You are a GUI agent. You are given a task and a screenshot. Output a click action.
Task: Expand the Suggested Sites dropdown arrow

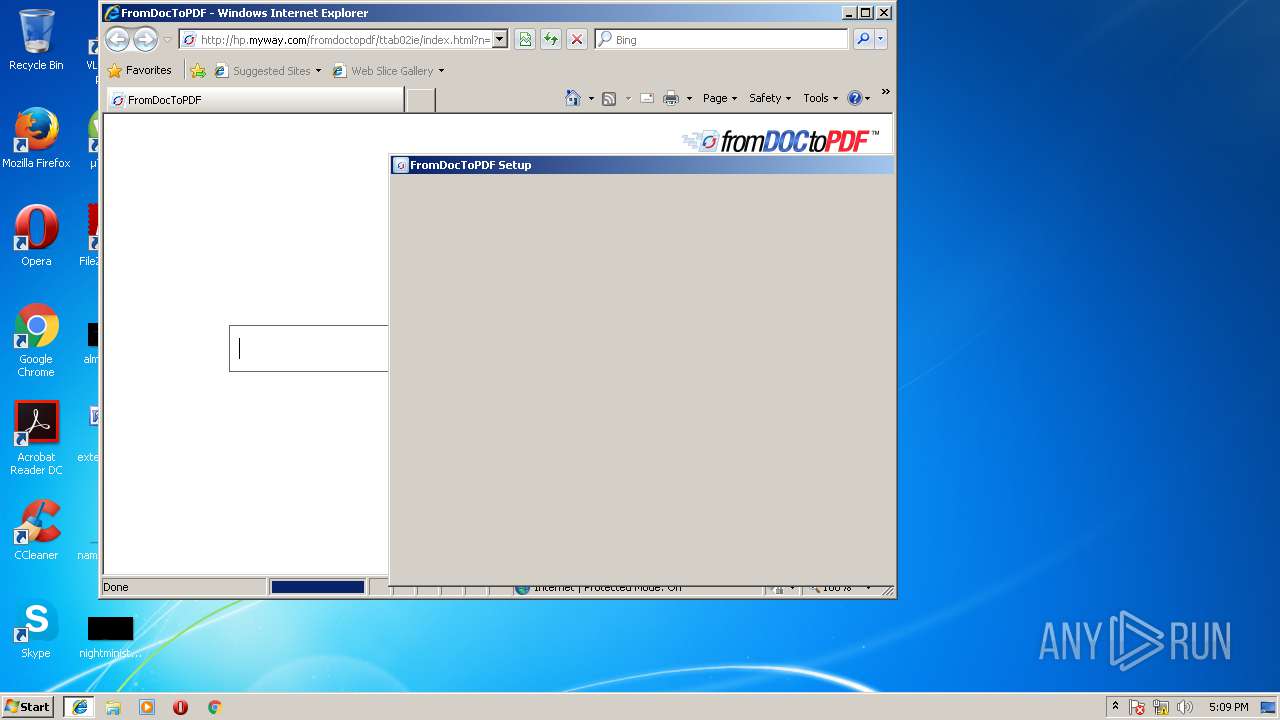318,71
